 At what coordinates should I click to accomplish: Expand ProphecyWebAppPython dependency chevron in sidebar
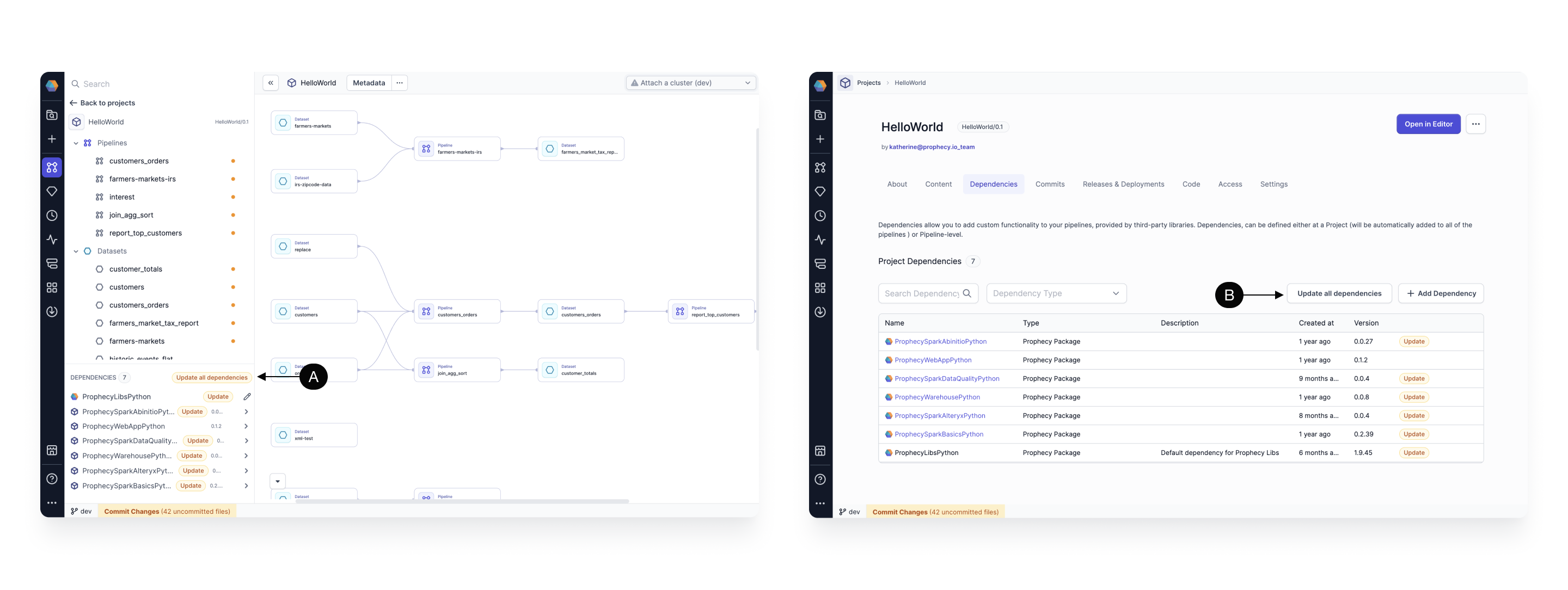(246, 426)
